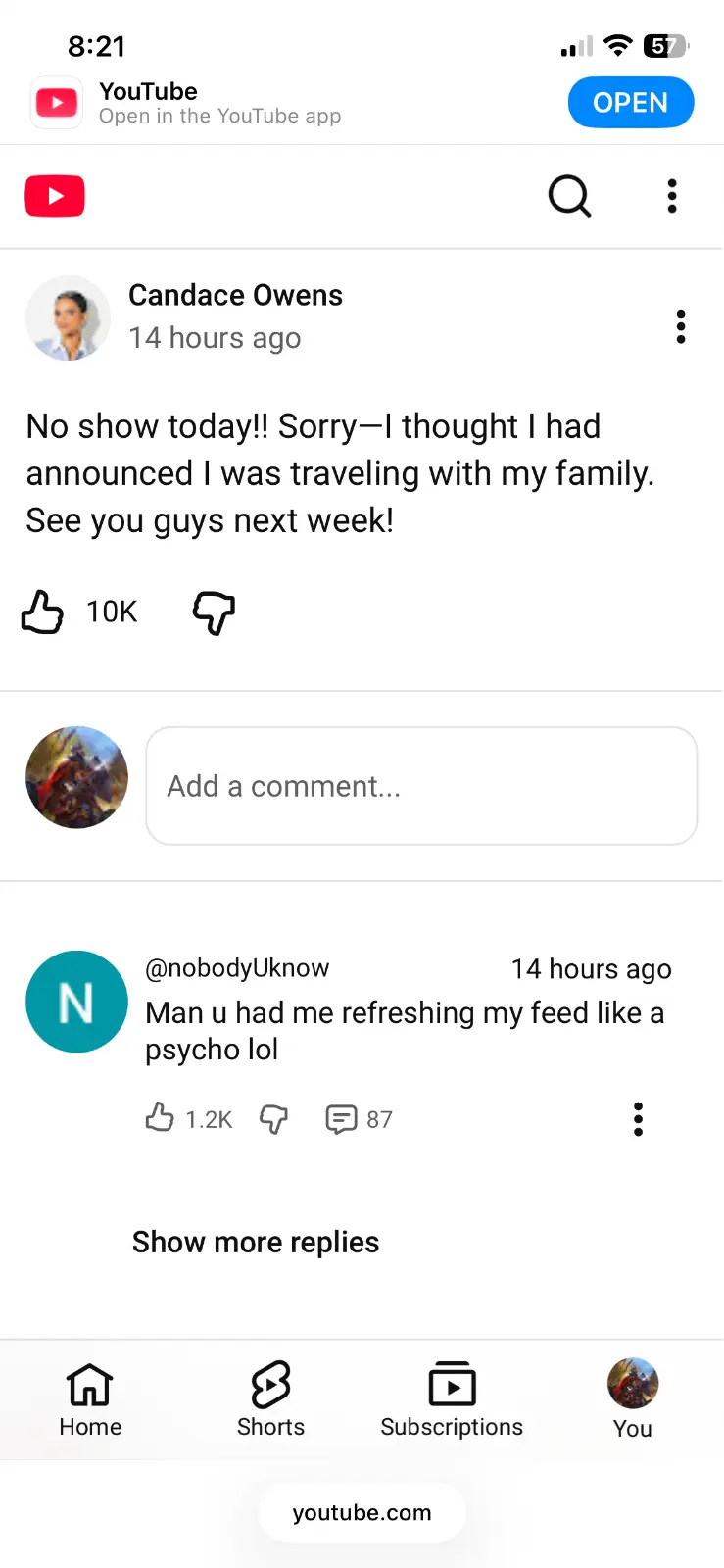
Task: Open Candace Owens channel name link
Action: click(235, 295)
